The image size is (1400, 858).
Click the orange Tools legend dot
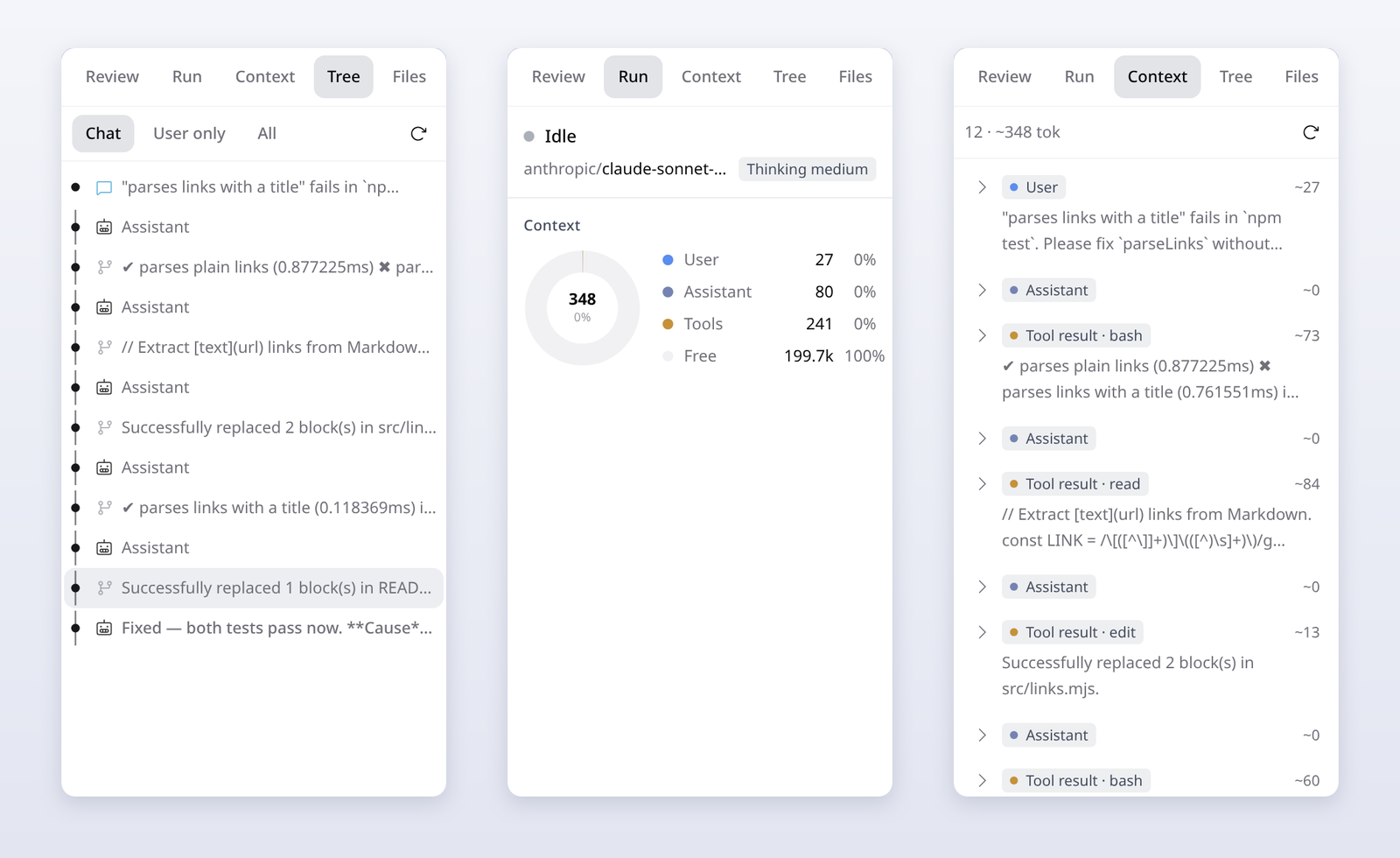(x=668, y=324)
